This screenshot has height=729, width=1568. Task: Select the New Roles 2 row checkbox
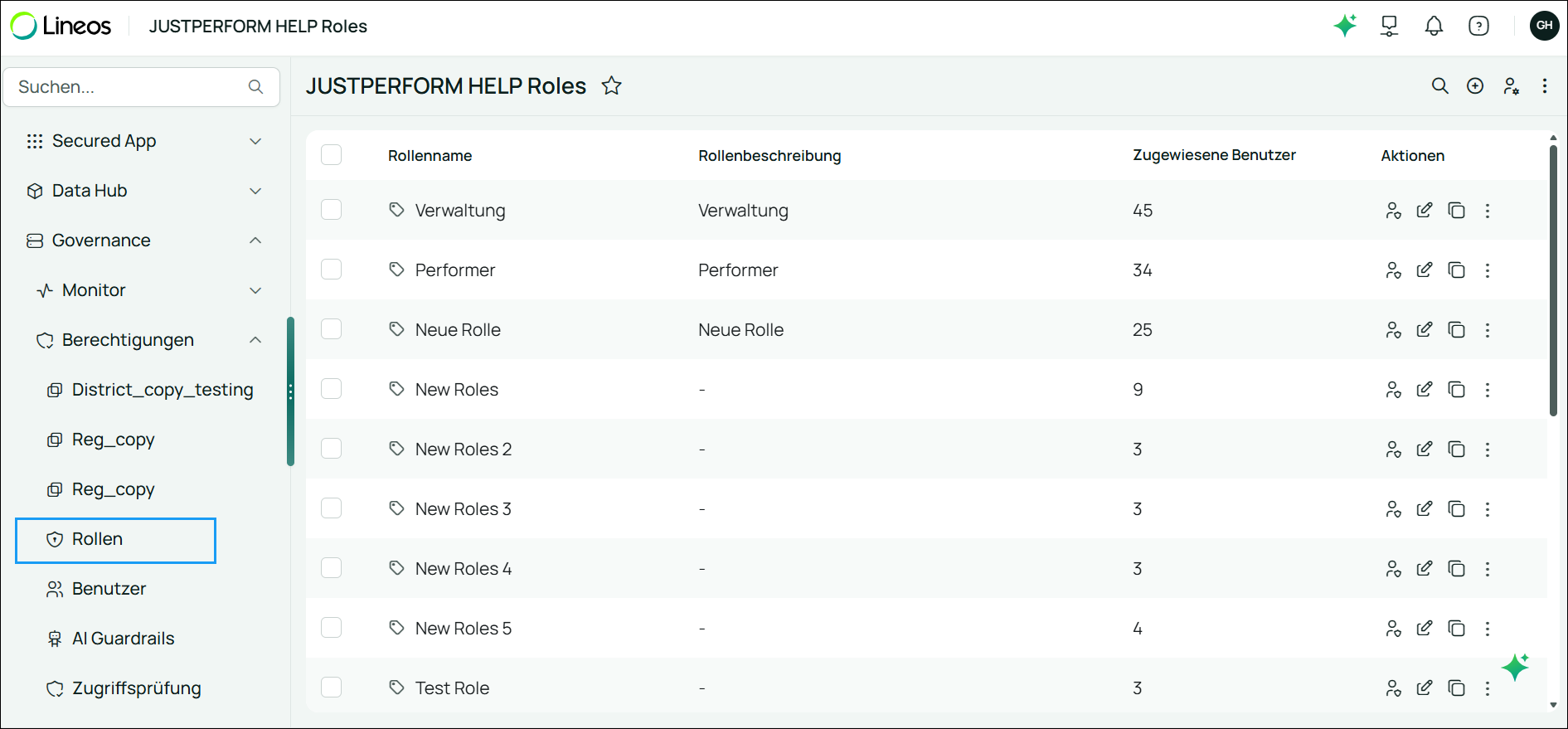pos(332,449)
